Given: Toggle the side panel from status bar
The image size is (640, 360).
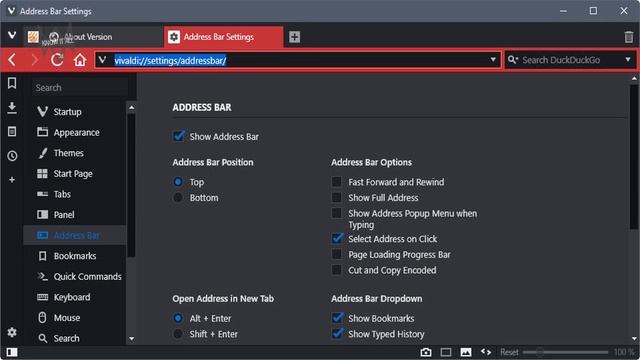Looking at the screenshot, I should coord(12,352).
